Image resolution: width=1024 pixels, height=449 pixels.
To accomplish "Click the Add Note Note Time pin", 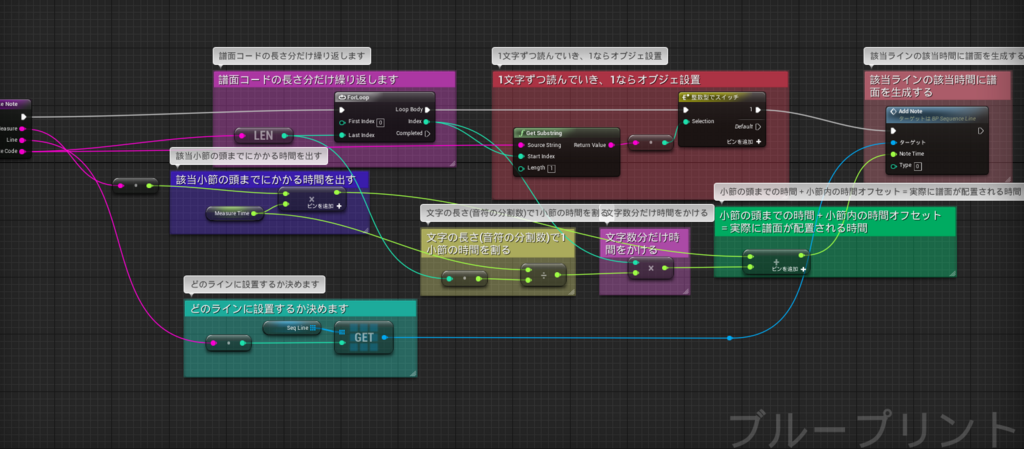I will click(894, 154).
